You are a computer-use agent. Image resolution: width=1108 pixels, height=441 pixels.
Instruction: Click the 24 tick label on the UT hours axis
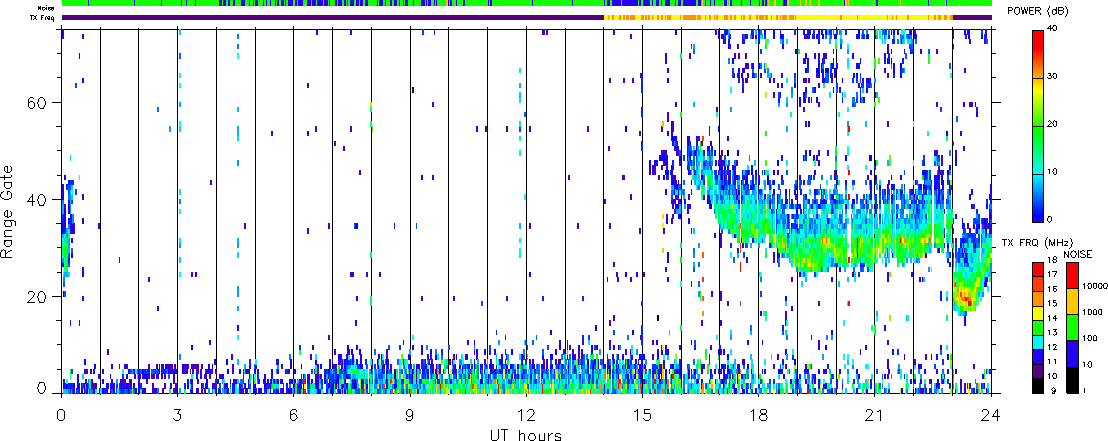(x=991, y=413)
